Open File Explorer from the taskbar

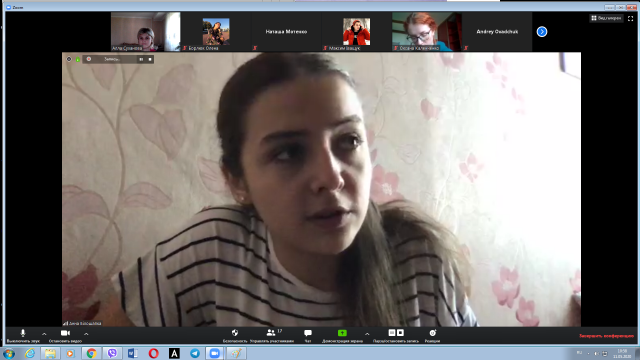pos(50,353)
